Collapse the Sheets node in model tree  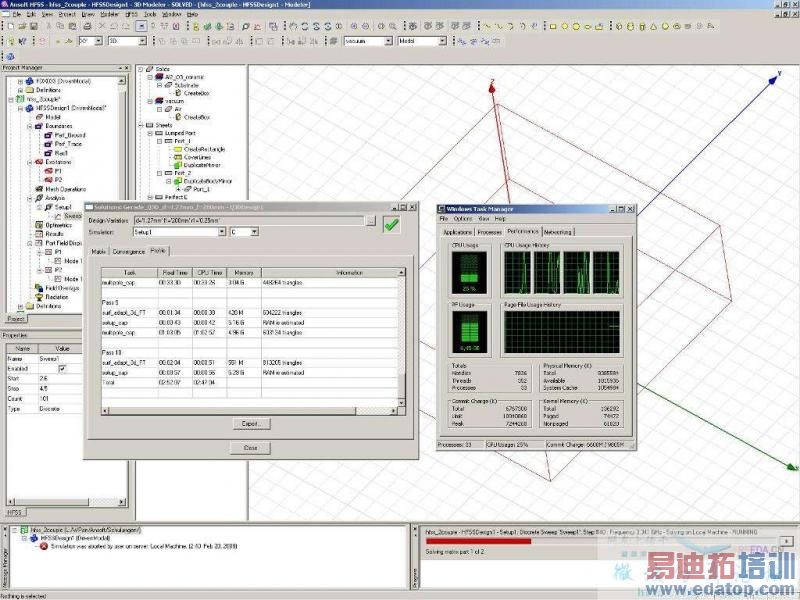141,125
